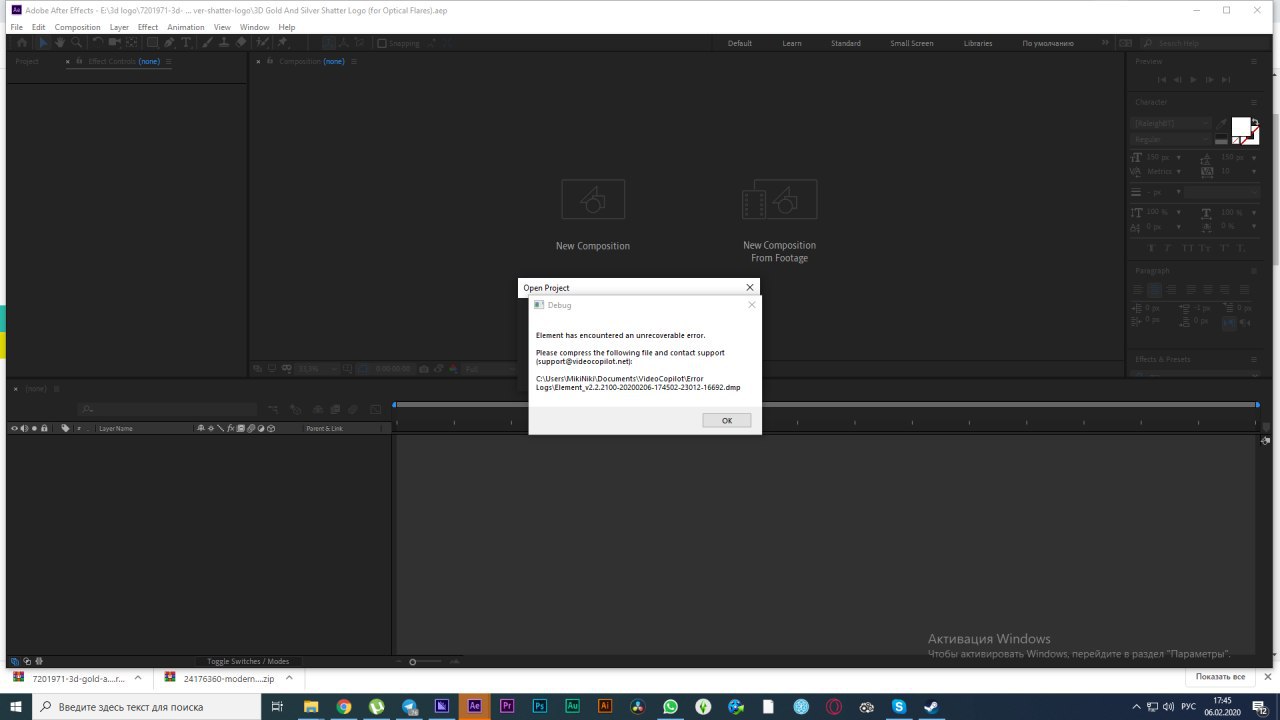
Task: Toggle the video eye column switch in timeline
Action: [14, 428]
